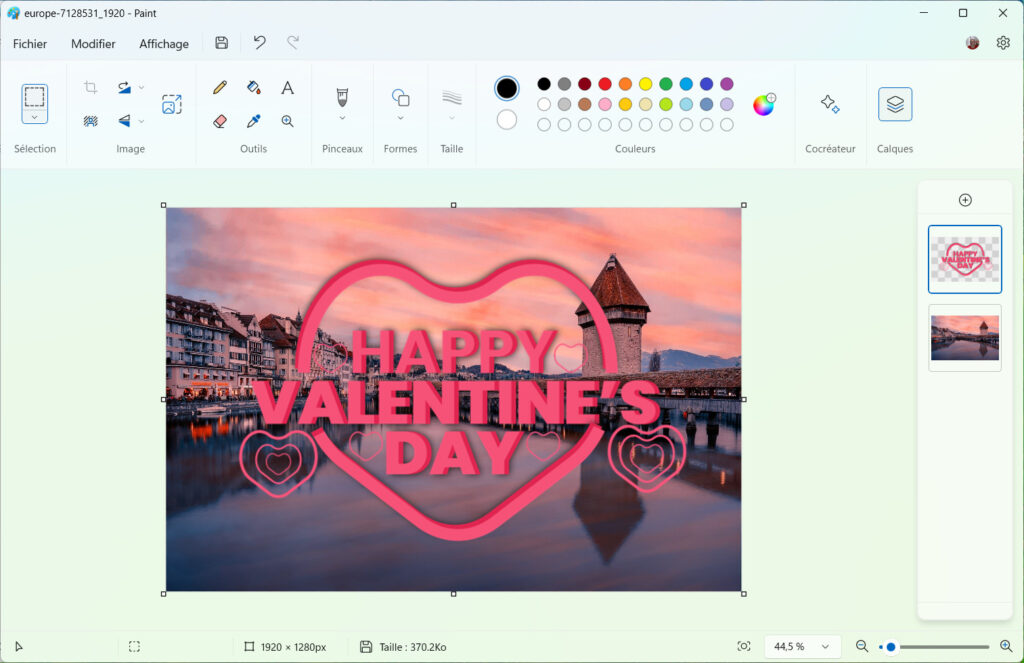Zoom out with the minus magnifier

point(862,646)
